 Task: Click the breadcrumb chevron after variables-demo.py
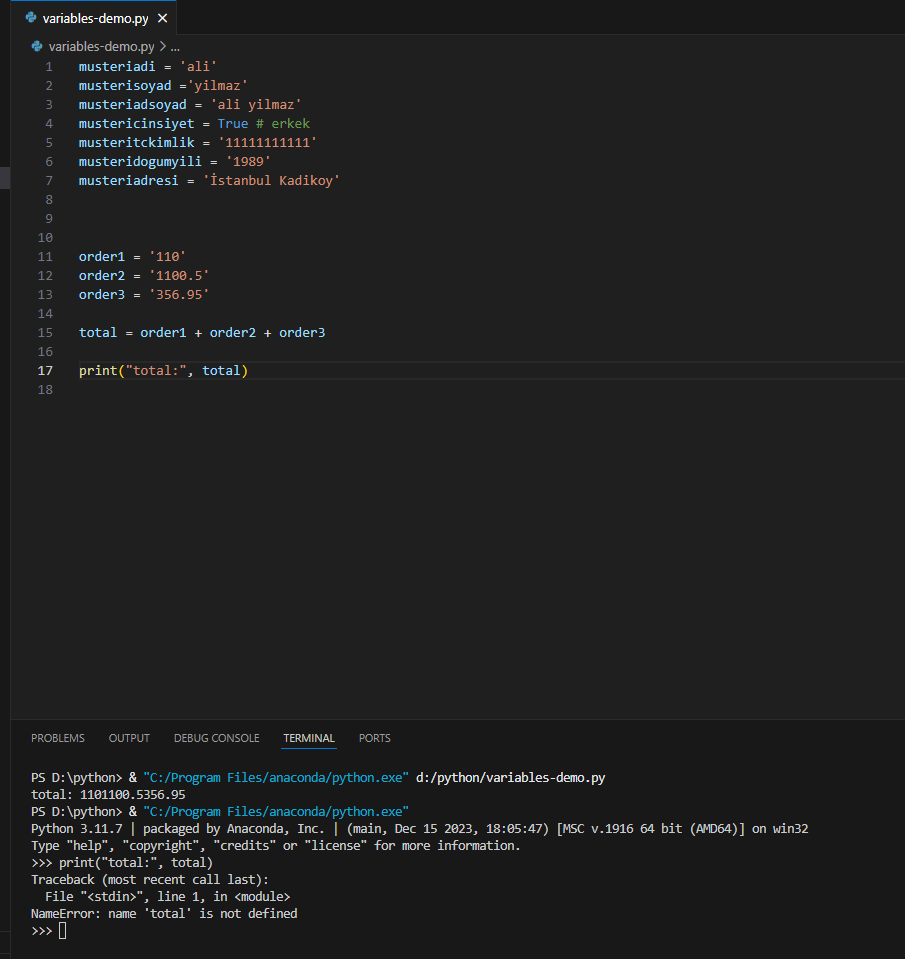[x=162, y=46]
